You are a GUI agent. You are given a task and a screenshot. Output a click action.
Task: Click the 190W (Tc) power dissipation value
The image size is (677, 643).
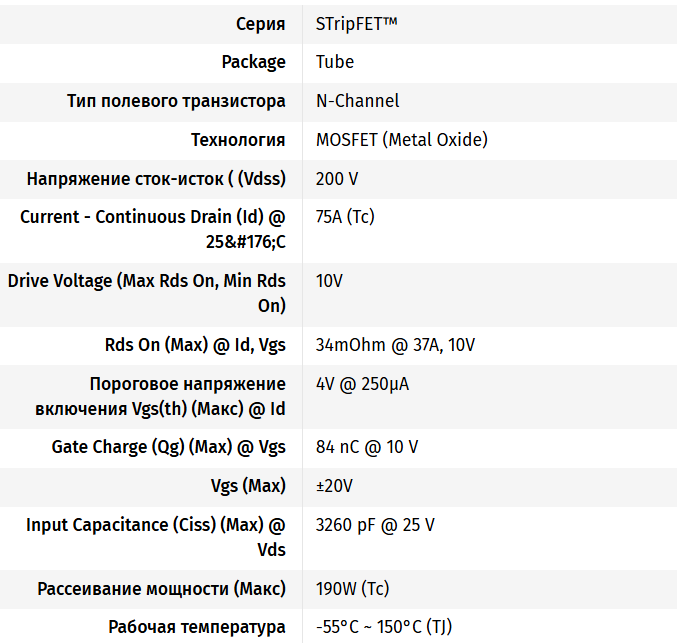[352, 588]
